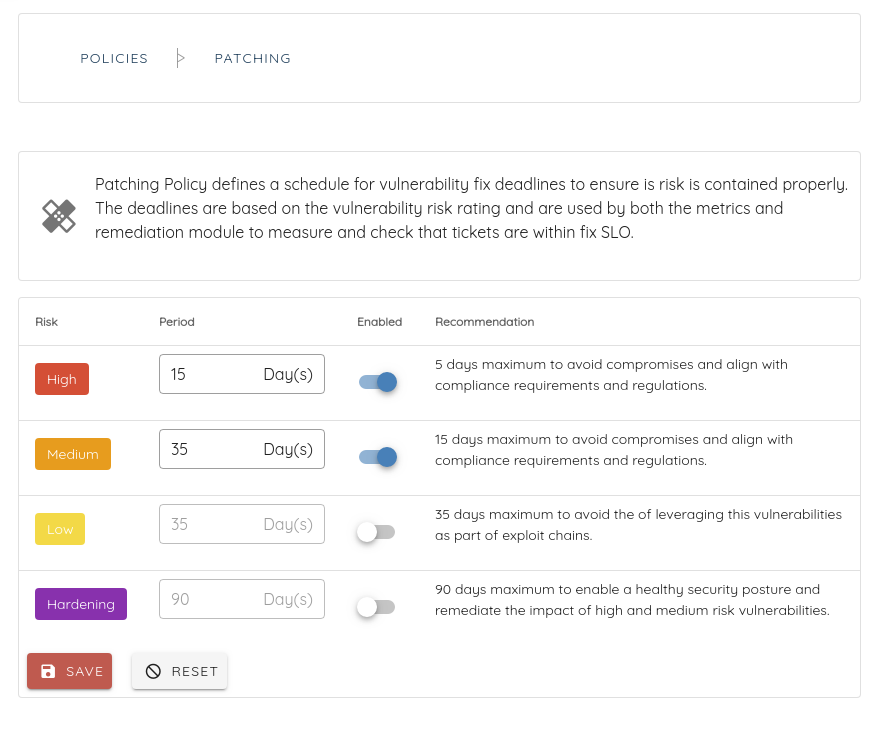The image size is (895, 729).
Task: Click the bandage patching policy icon
Action: [x=59, y=216]
